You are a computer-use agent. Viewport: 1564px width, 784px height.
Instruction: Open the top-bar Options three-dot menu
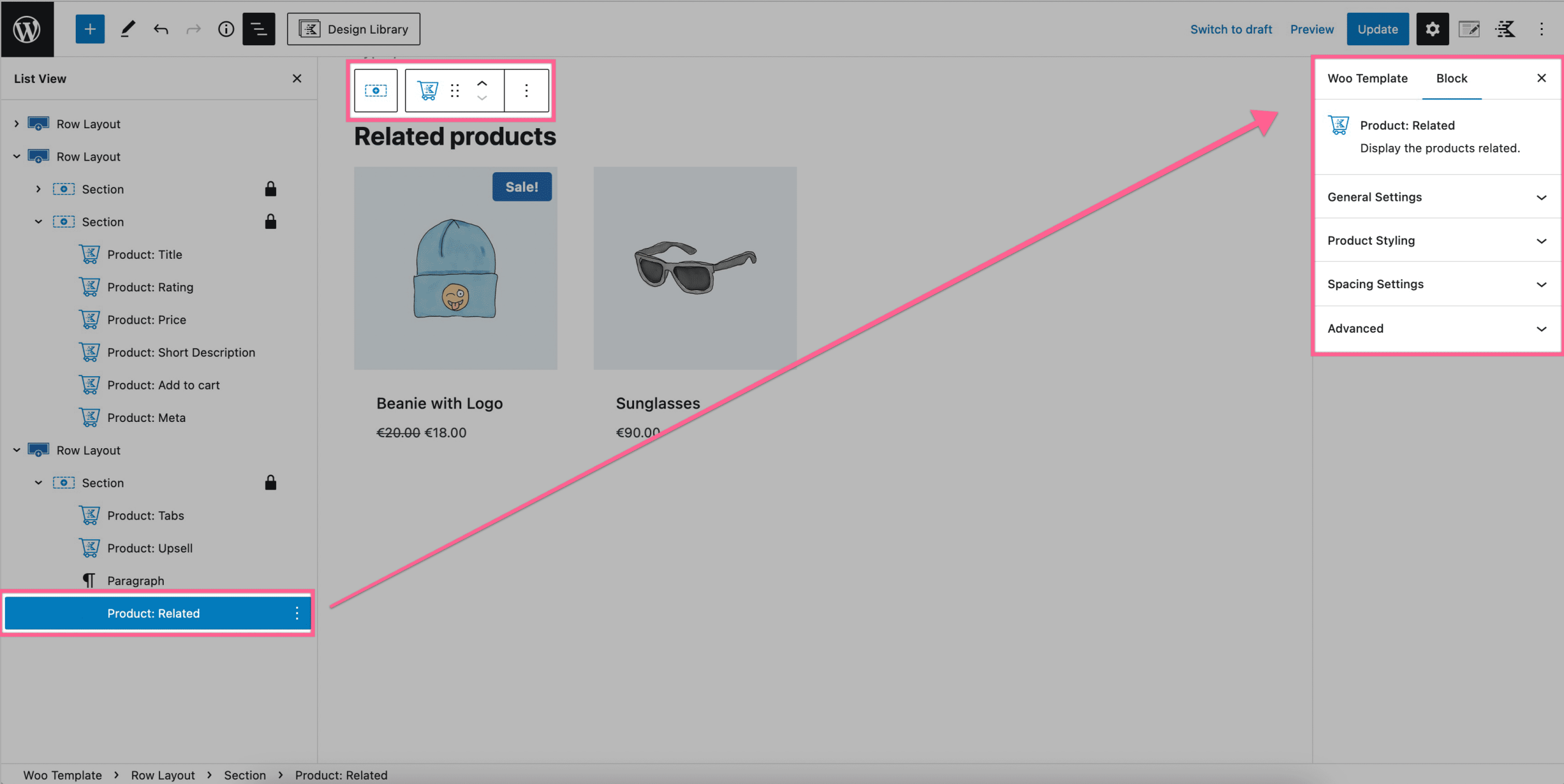coord(1541,29)
